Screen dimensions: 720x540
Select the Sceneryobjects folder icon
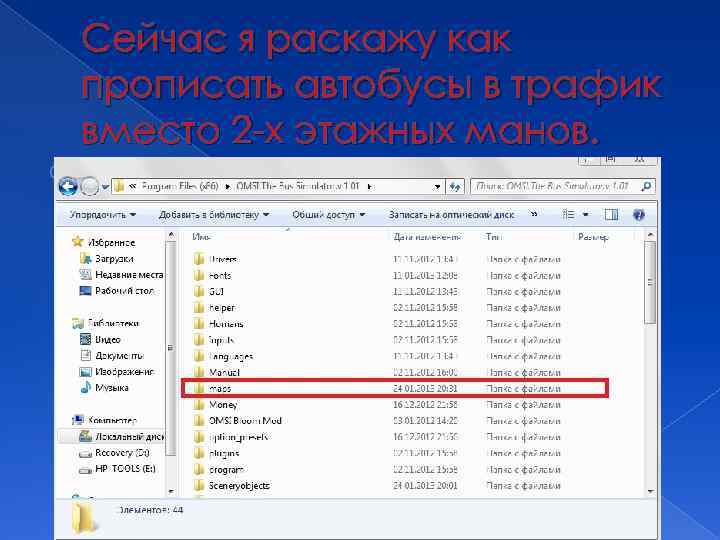point(199,486)
